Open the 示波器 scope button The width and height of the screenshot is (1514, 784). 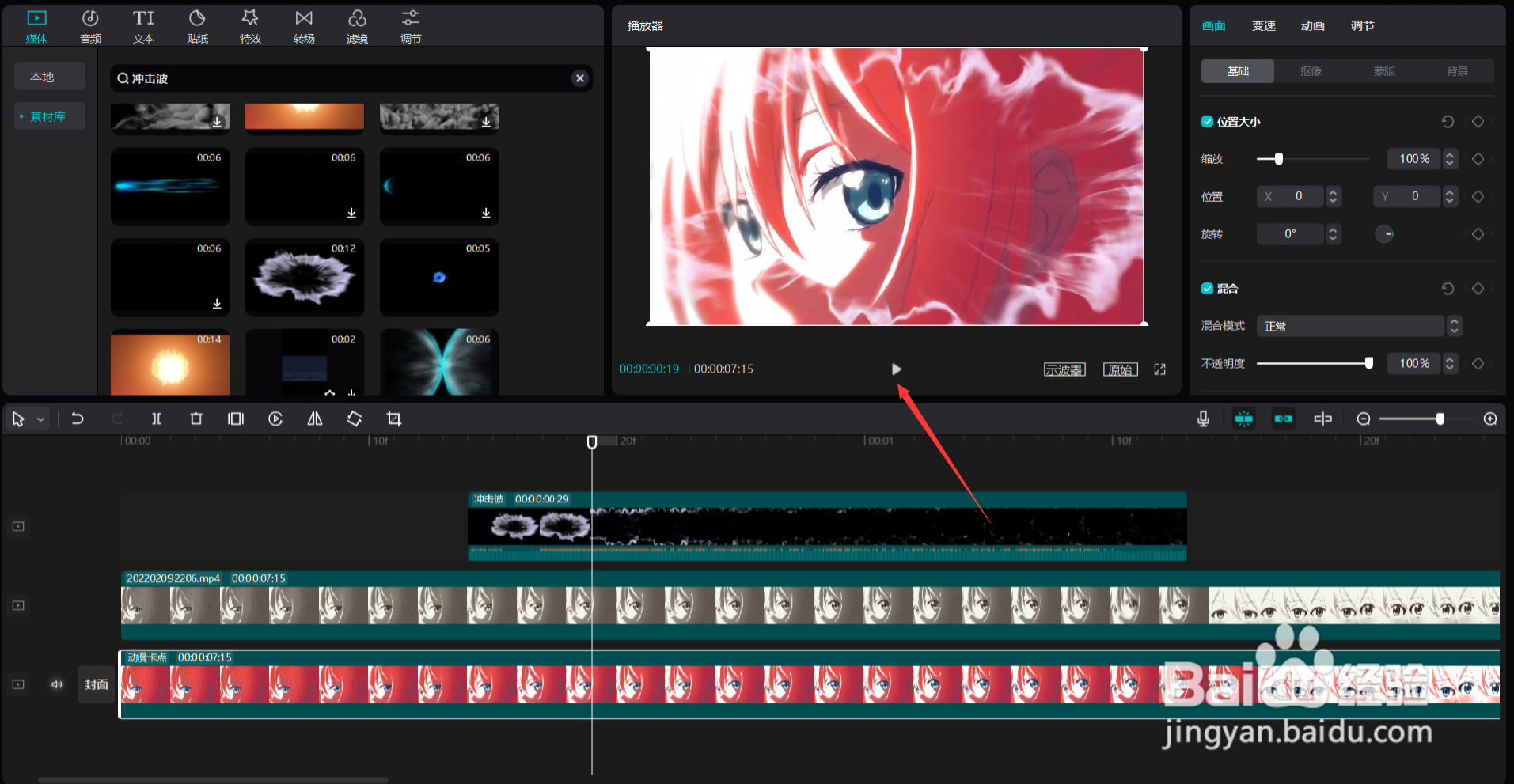click(1064, 369)
